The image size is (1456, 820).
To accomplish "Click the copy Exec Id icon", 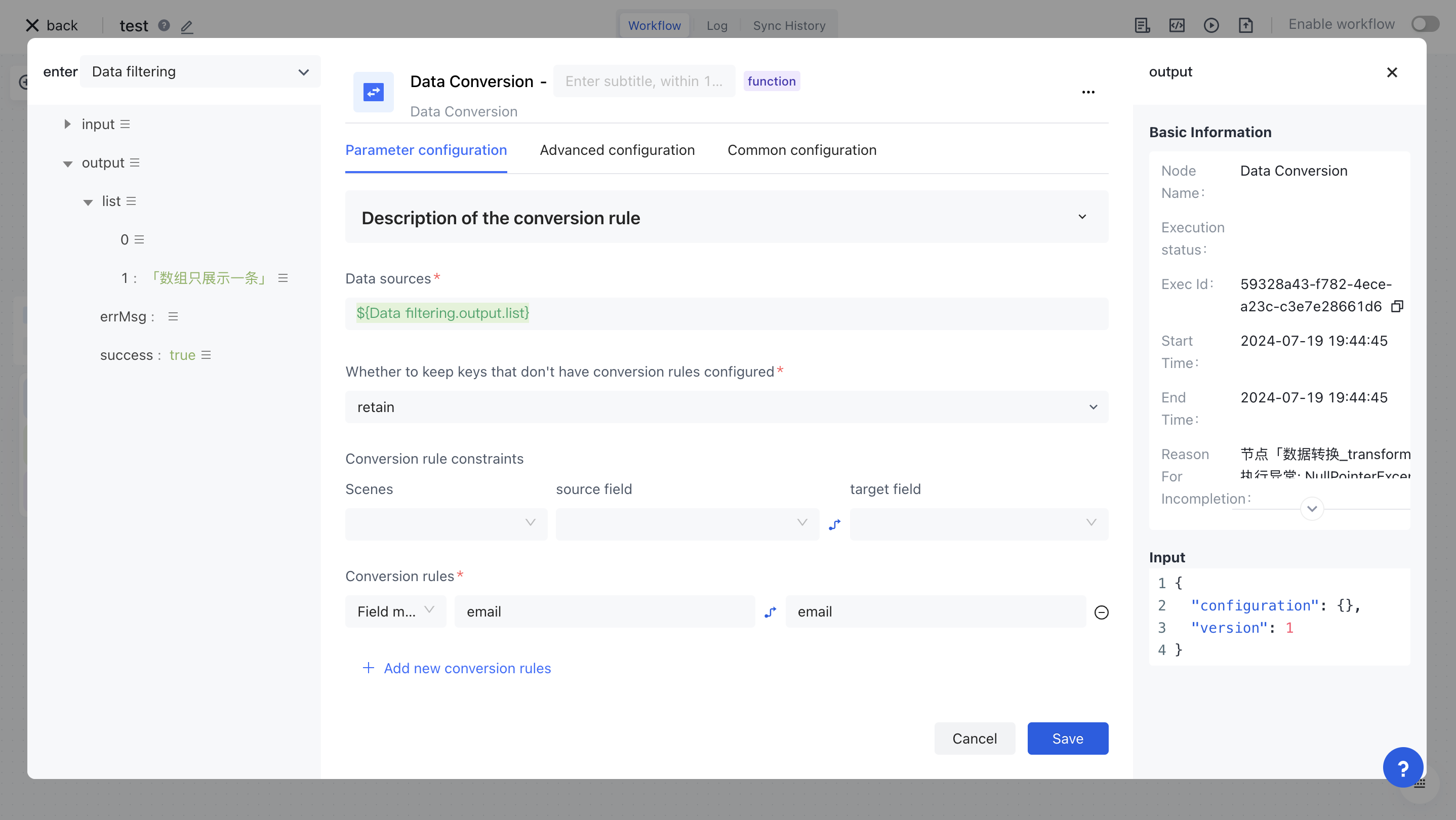I will pos(1397,306).
